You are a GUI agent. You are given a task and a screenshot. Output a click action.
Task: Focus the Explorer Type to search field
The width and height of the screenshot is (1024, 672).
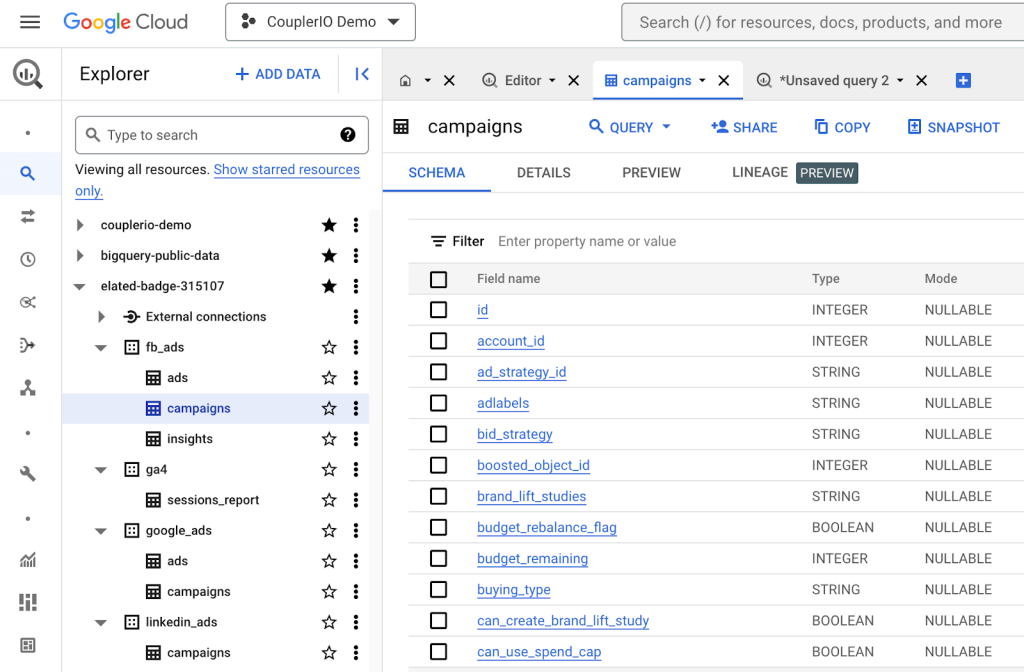221,135
